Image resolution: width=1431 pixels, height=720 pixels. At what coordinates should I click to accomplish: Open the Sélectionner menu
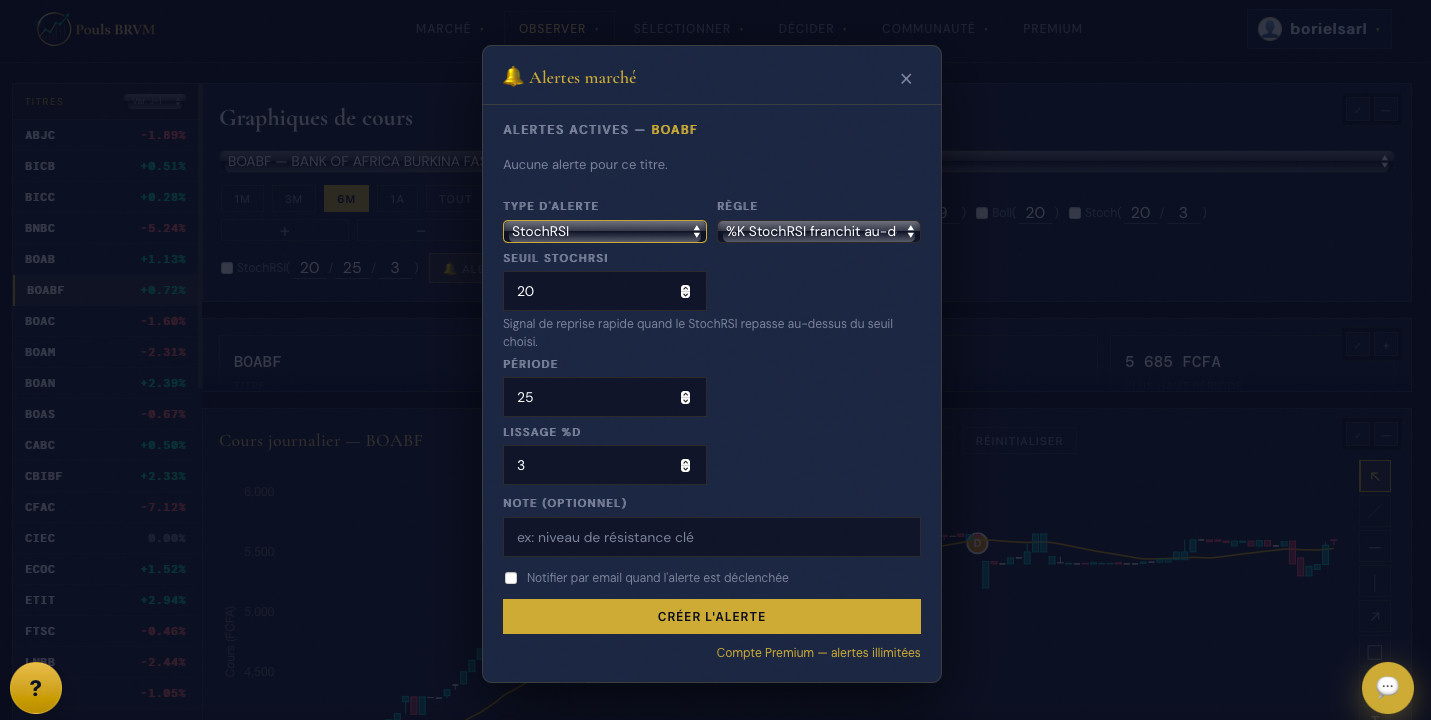[x=689, y=29]
